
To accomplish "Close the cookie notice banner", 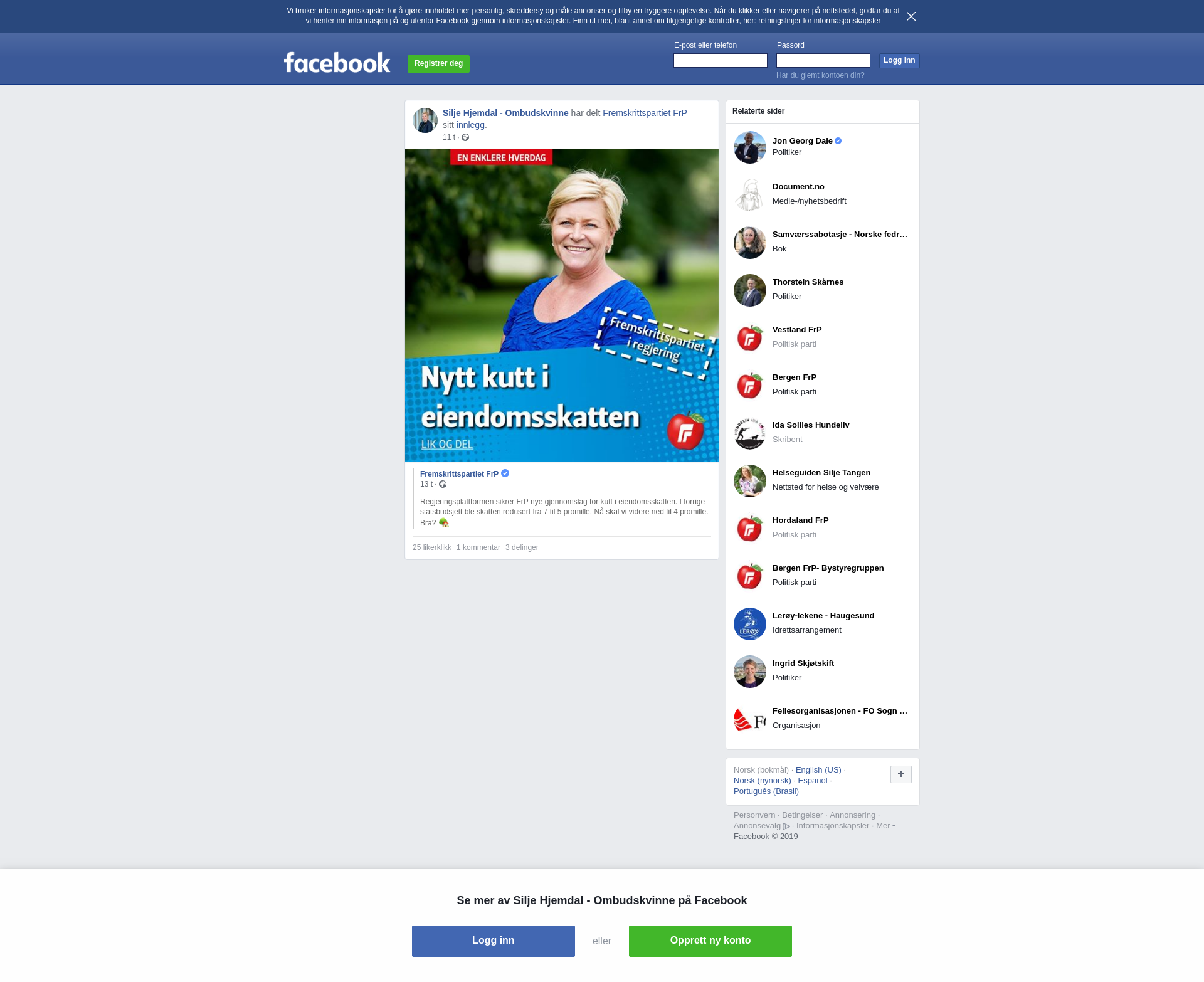I will pos(911,16).
